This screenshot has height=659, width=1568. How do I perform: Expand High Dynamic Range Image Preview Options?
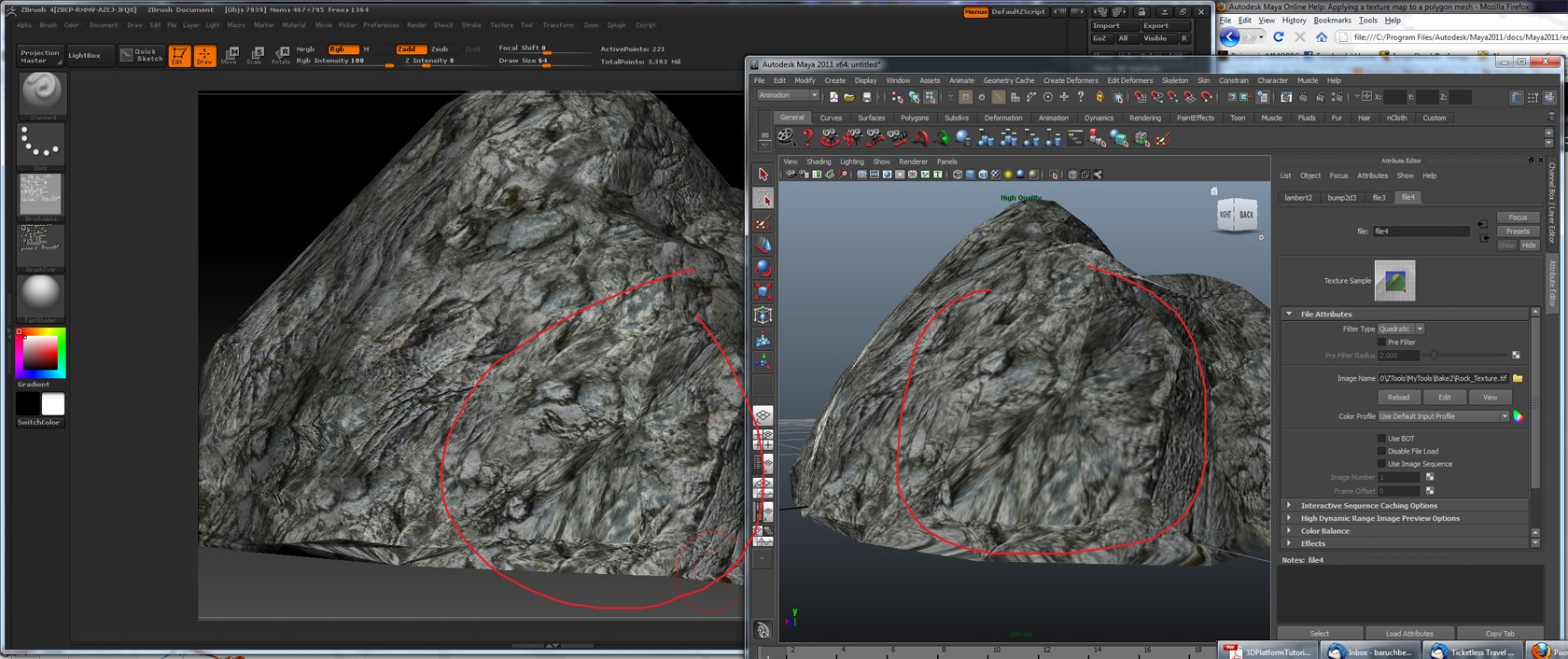pos(1407,518)
